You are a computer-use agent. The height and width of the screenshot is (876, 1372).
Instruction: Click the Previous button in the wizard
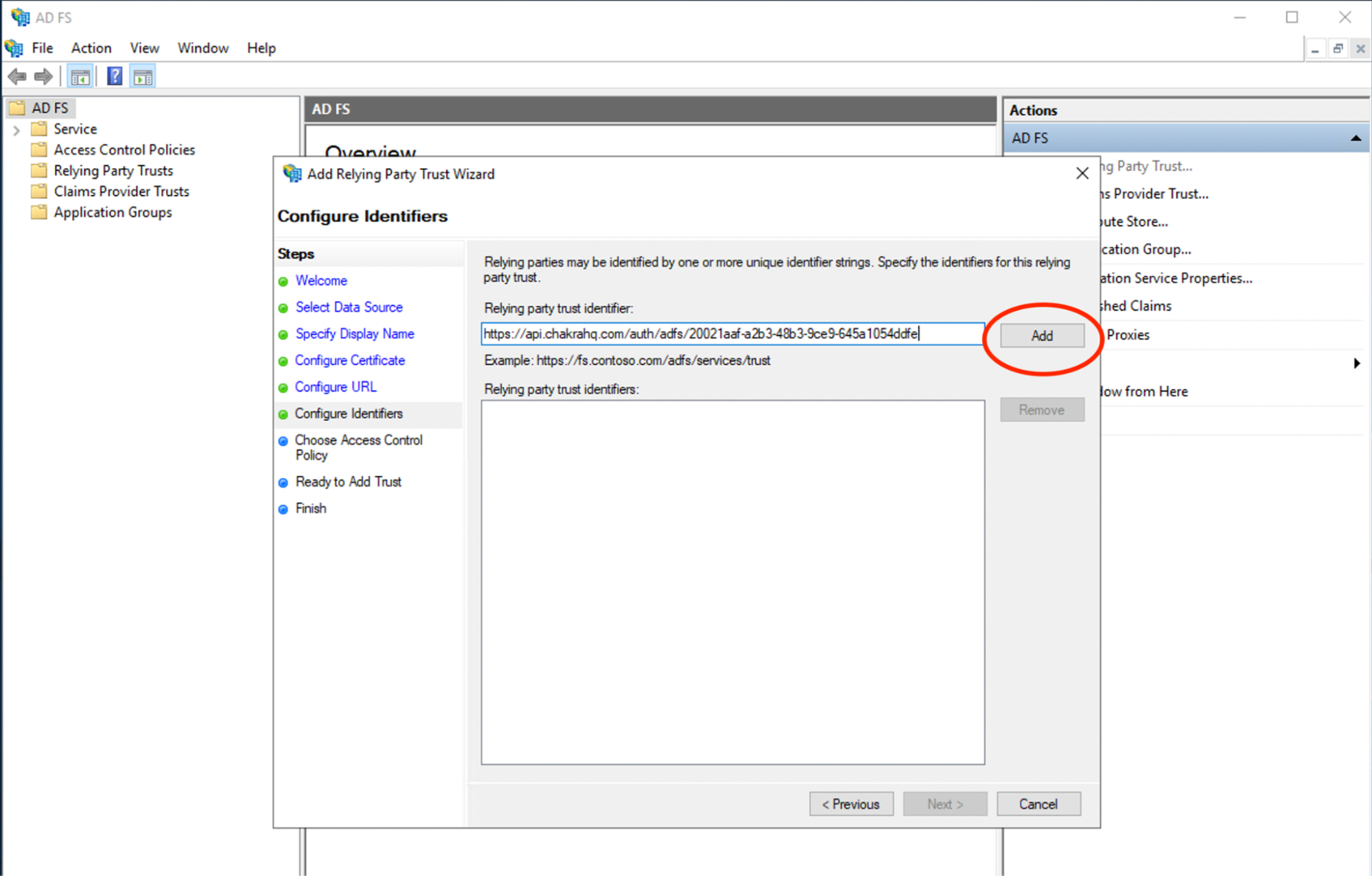tap(851, 803)
